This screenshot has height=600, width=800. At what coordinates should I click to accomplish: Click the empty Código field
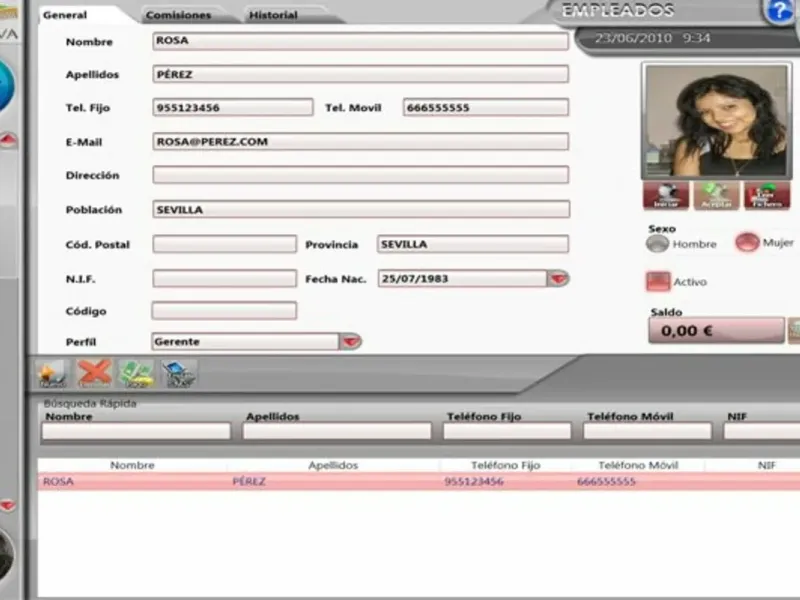click(x=224, y=311)
